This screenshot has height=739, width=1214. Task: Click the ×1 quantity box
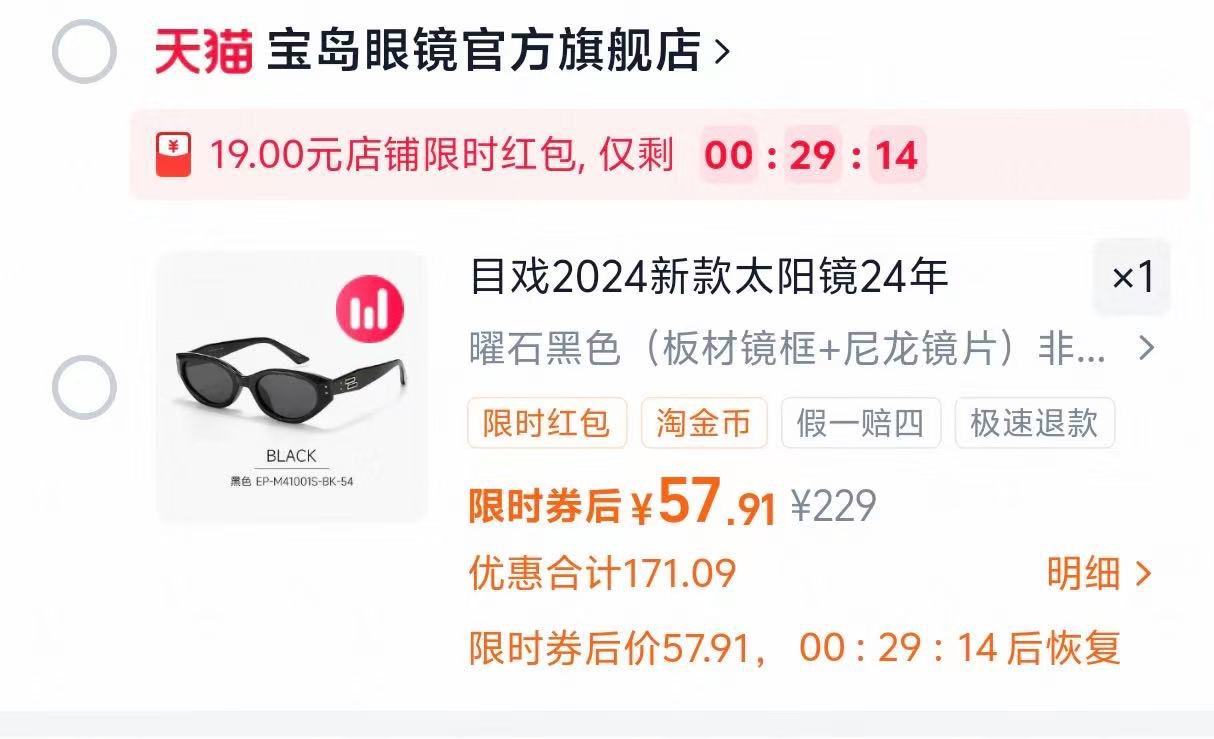[1133, 277]
